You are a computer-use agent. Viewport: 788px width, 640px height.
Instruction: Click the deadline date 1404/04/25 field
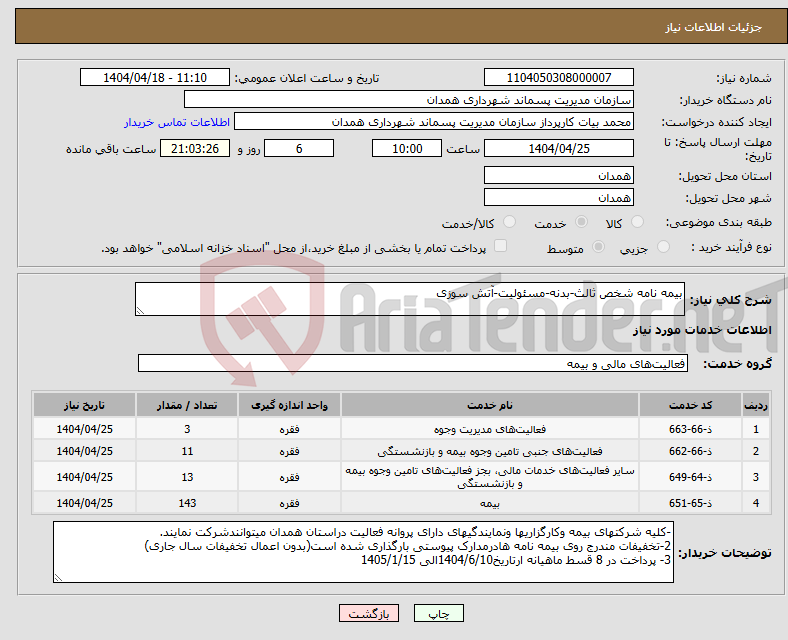pos(559,148)
